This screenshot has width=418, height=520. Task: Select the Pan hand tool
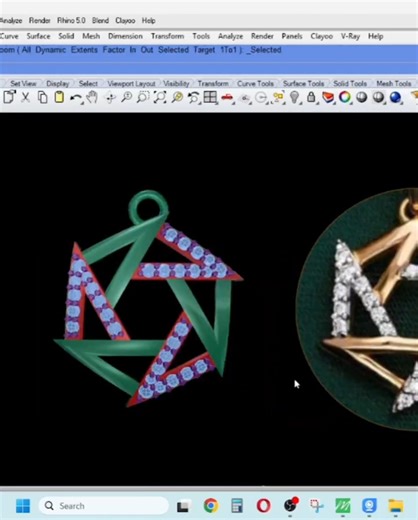coord(92,97)
